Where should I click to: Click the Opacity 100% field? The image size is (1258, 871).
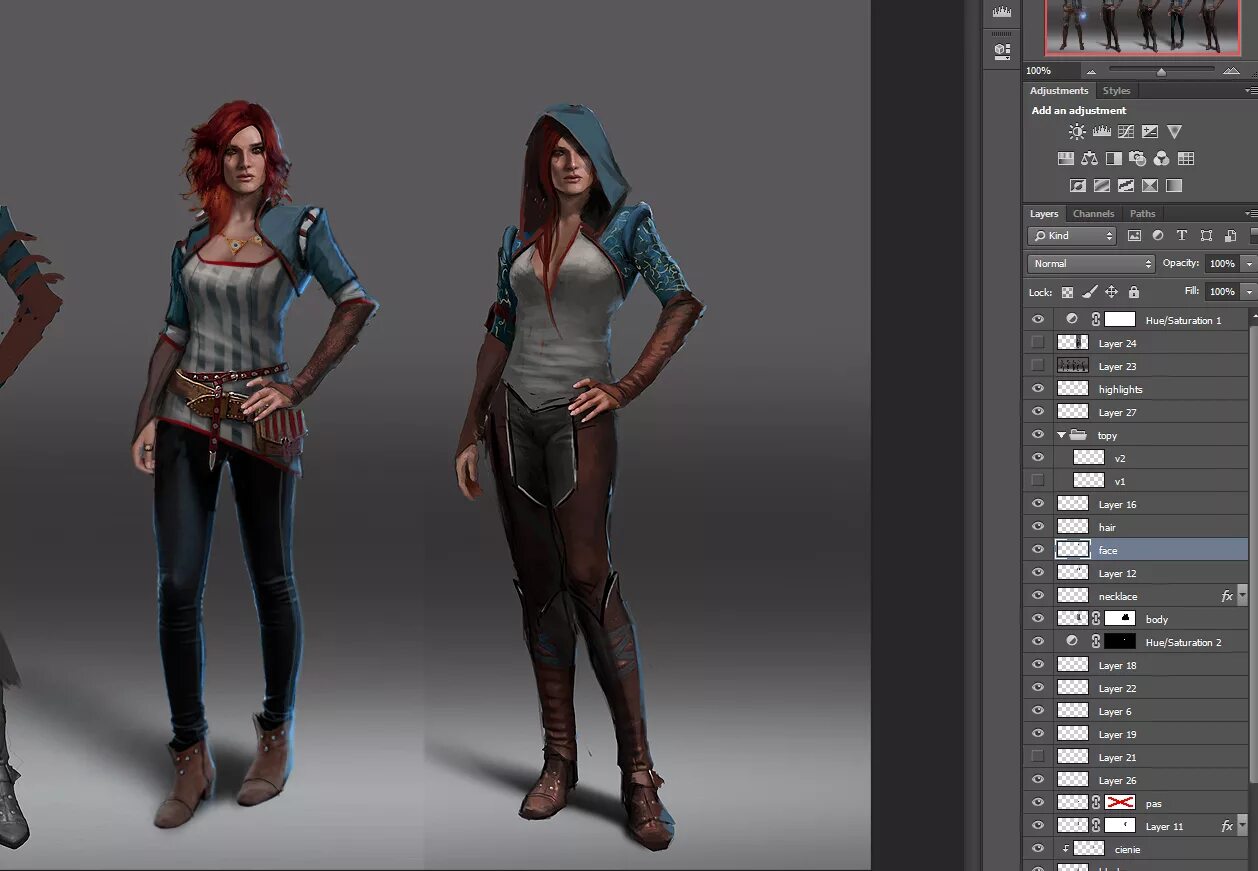(1222, 264)
